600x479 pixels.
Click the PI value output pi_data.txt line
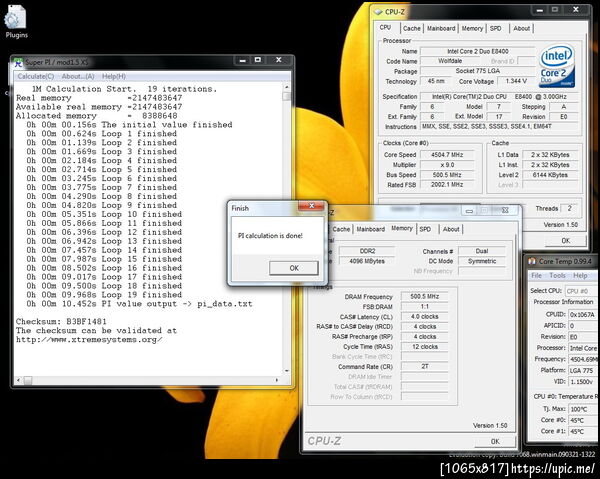point(139,304)
